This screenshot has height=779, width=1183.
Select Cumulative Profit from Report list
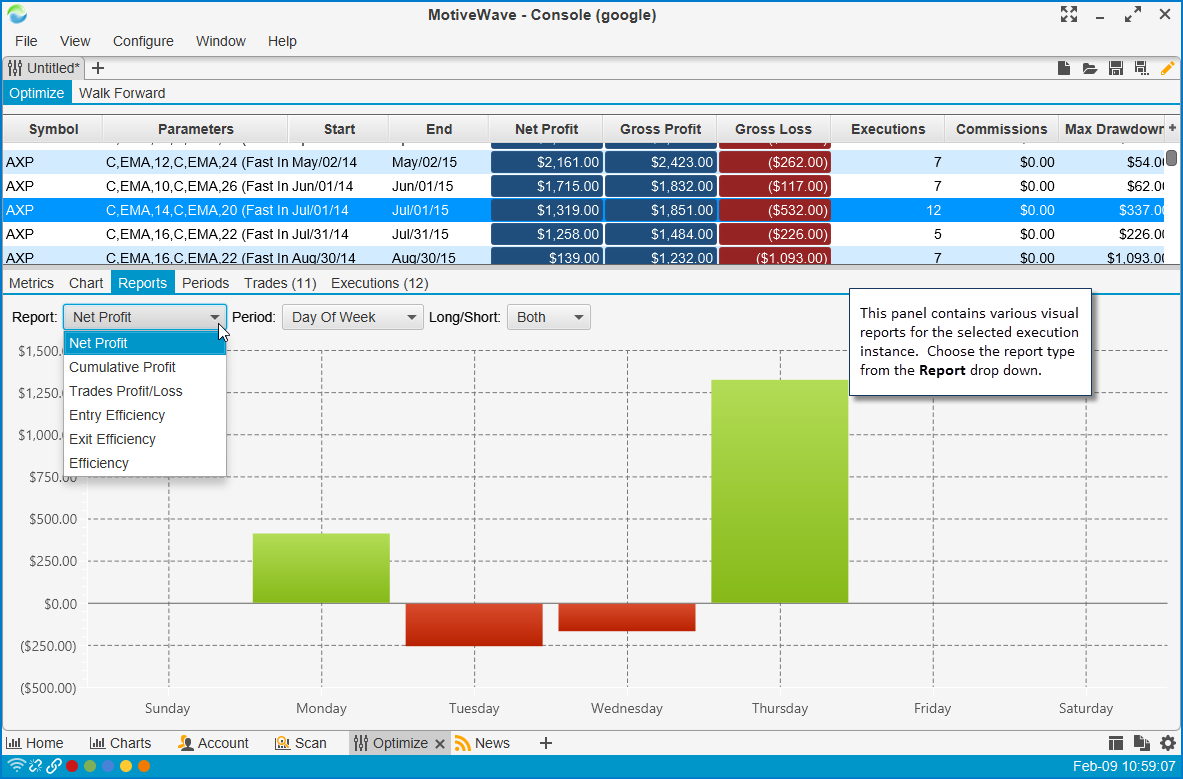coord(122,367)
